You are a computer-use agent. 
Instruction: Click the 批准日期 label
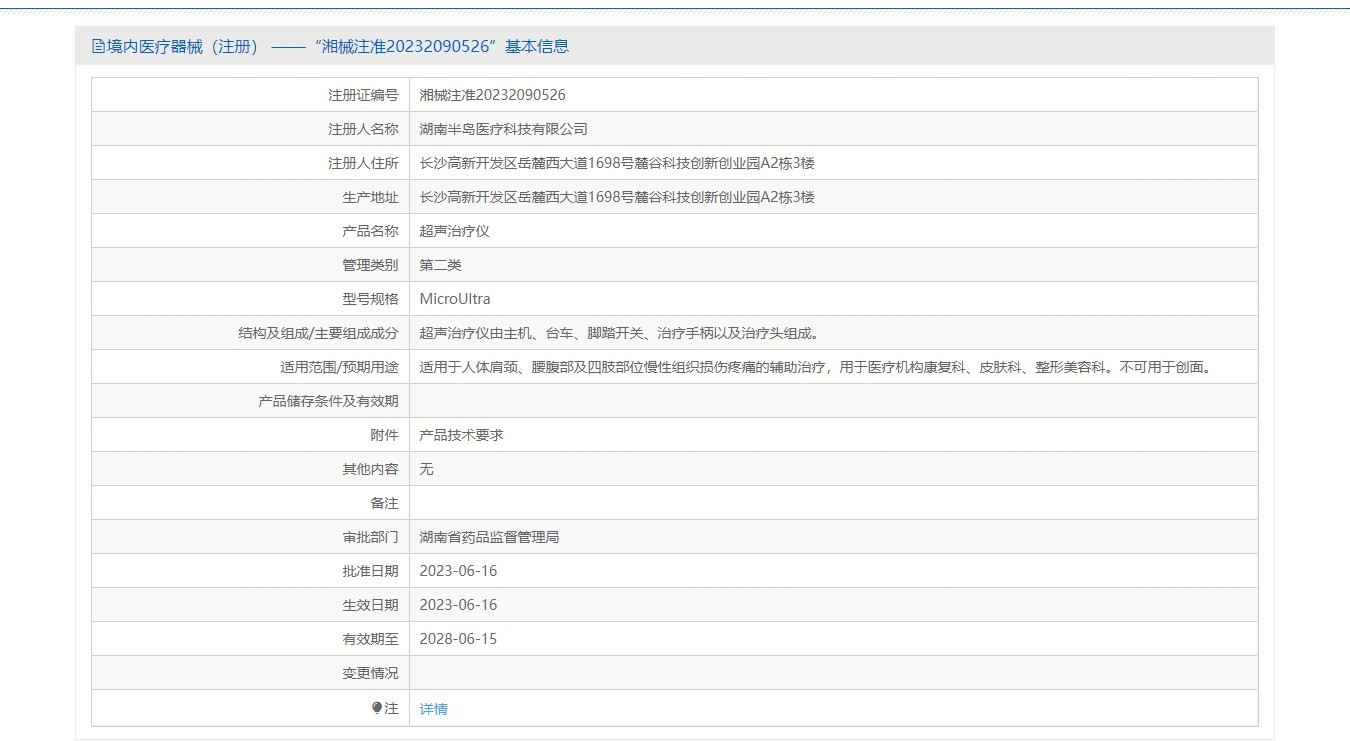point(370,571)
